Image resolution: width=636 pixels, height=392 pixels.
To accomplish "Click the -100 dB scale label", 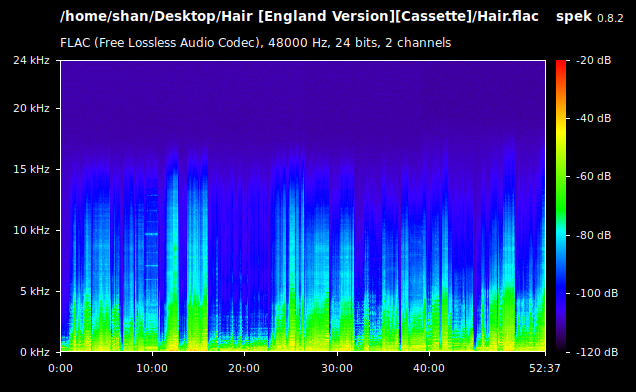I will pos(597,293).
